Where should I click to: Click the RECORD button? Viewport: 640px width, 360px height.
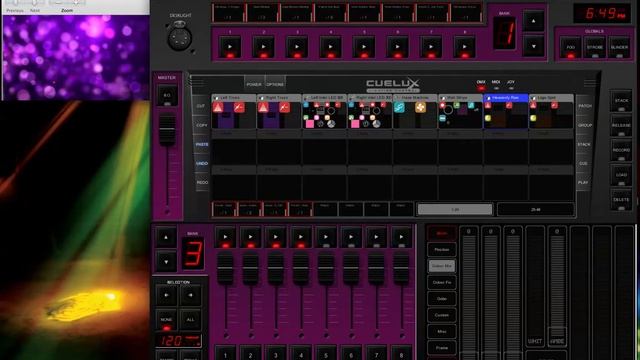(x=621, y=151)
